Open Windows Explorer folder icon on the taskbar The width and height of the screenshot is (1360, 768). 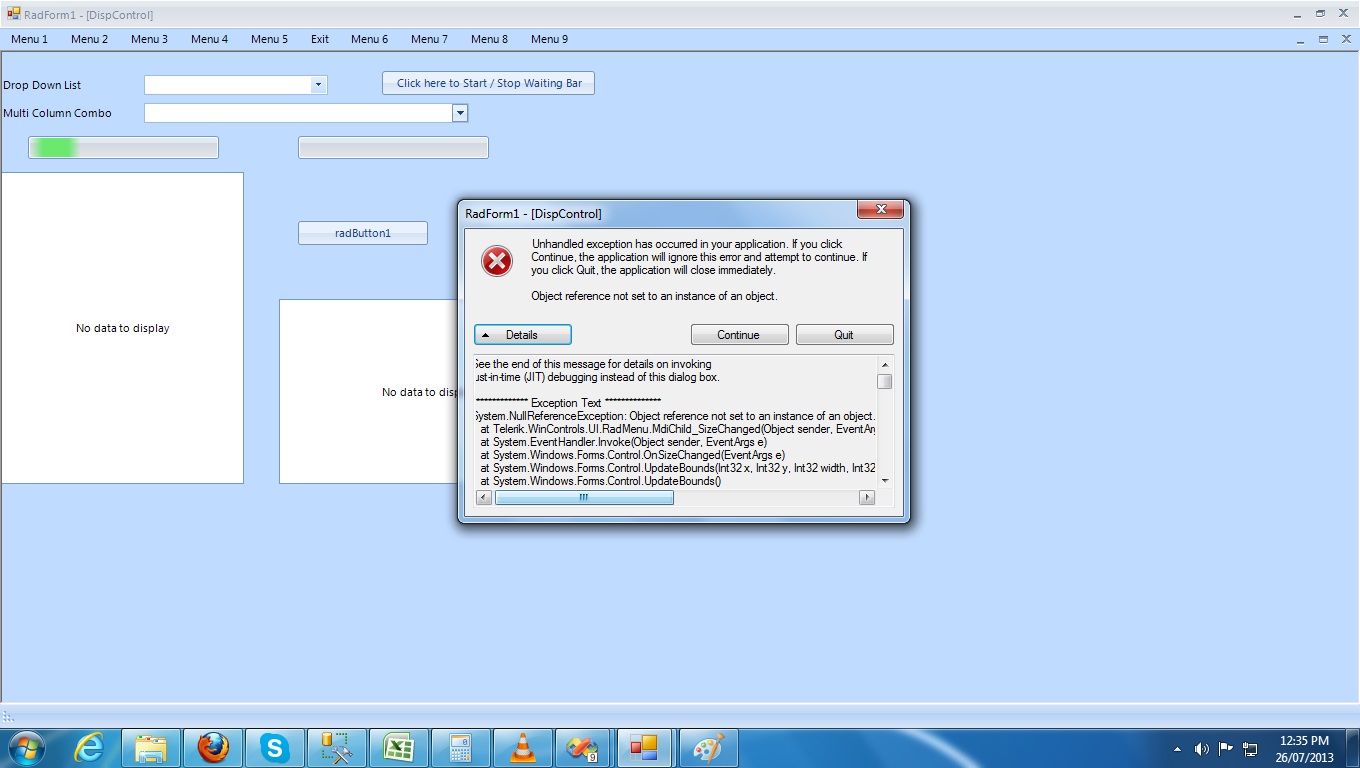click(x=151, y=748)
